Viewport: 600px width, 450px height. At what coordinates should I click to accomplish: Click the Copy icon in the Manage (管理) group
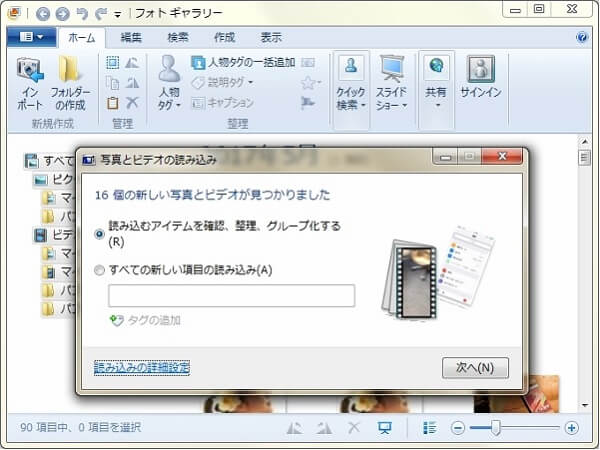(x=112, y=83)
